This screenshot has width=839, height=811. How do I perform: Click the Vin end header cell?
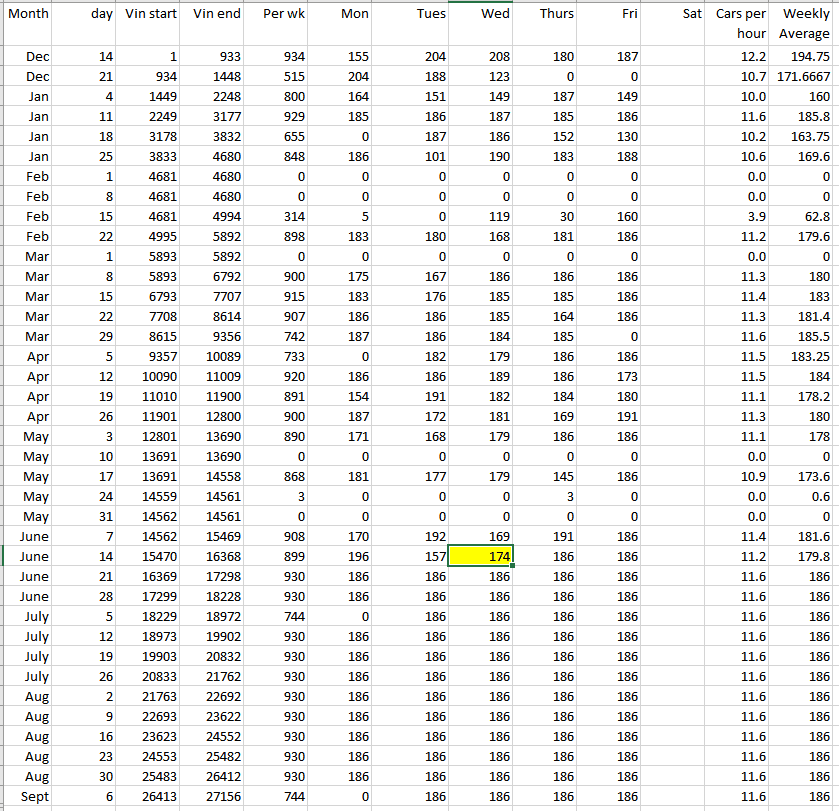[x=216, y=14]
